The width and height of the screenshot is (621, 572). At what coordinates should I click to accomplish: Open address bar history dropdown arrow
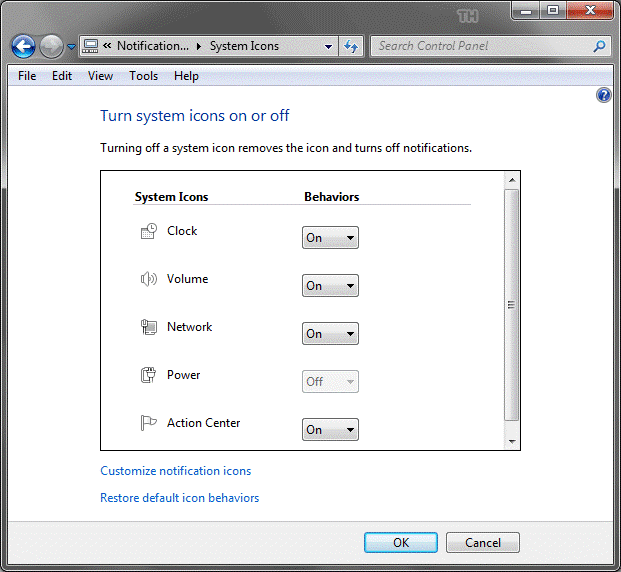[x=328, y=47]
